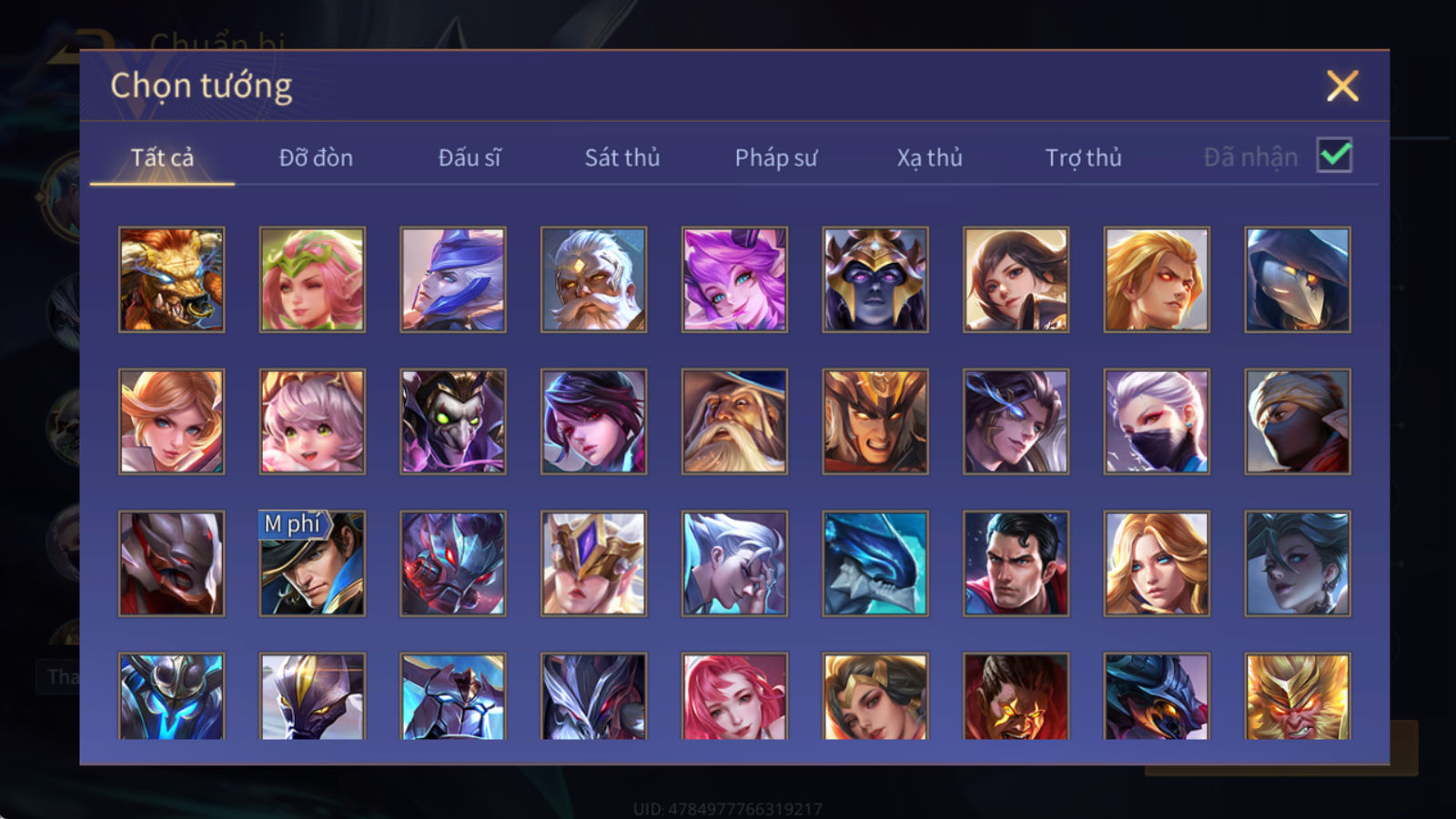Toggle the 'Đã nhận' checkbox
The width and height of the screenshot is (1456, 819).
pyautogui.click(x=1334, y=156)
